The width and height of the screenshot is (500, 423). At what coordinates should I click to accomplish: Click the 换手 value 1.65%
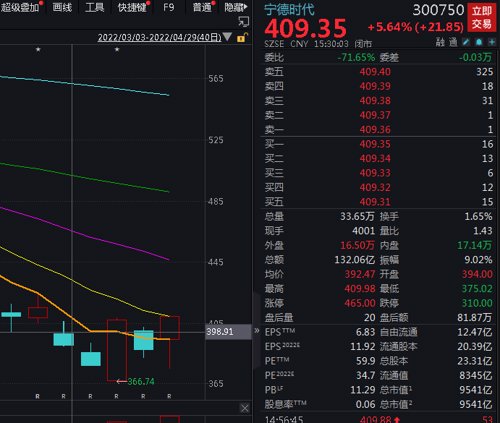point(479,216)
